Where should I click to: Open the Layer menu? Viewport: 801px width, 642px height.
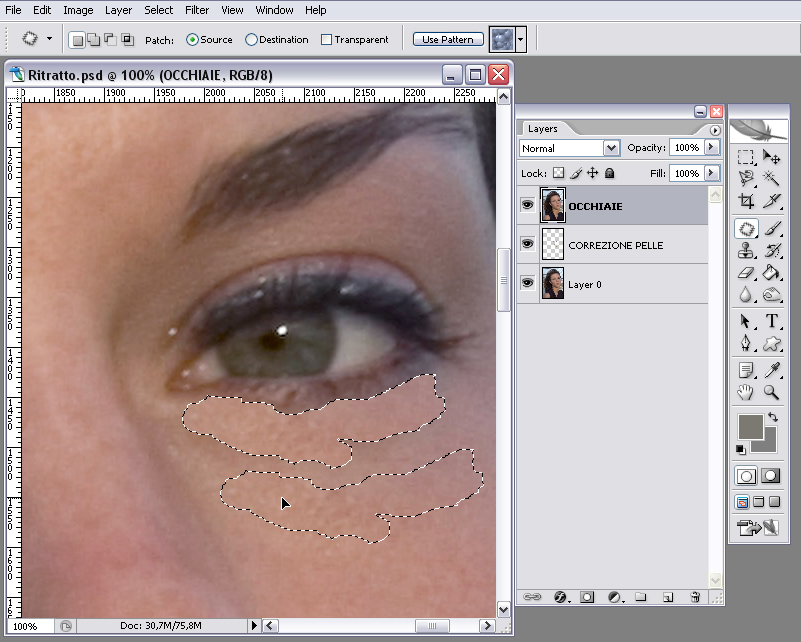(118, 10)
